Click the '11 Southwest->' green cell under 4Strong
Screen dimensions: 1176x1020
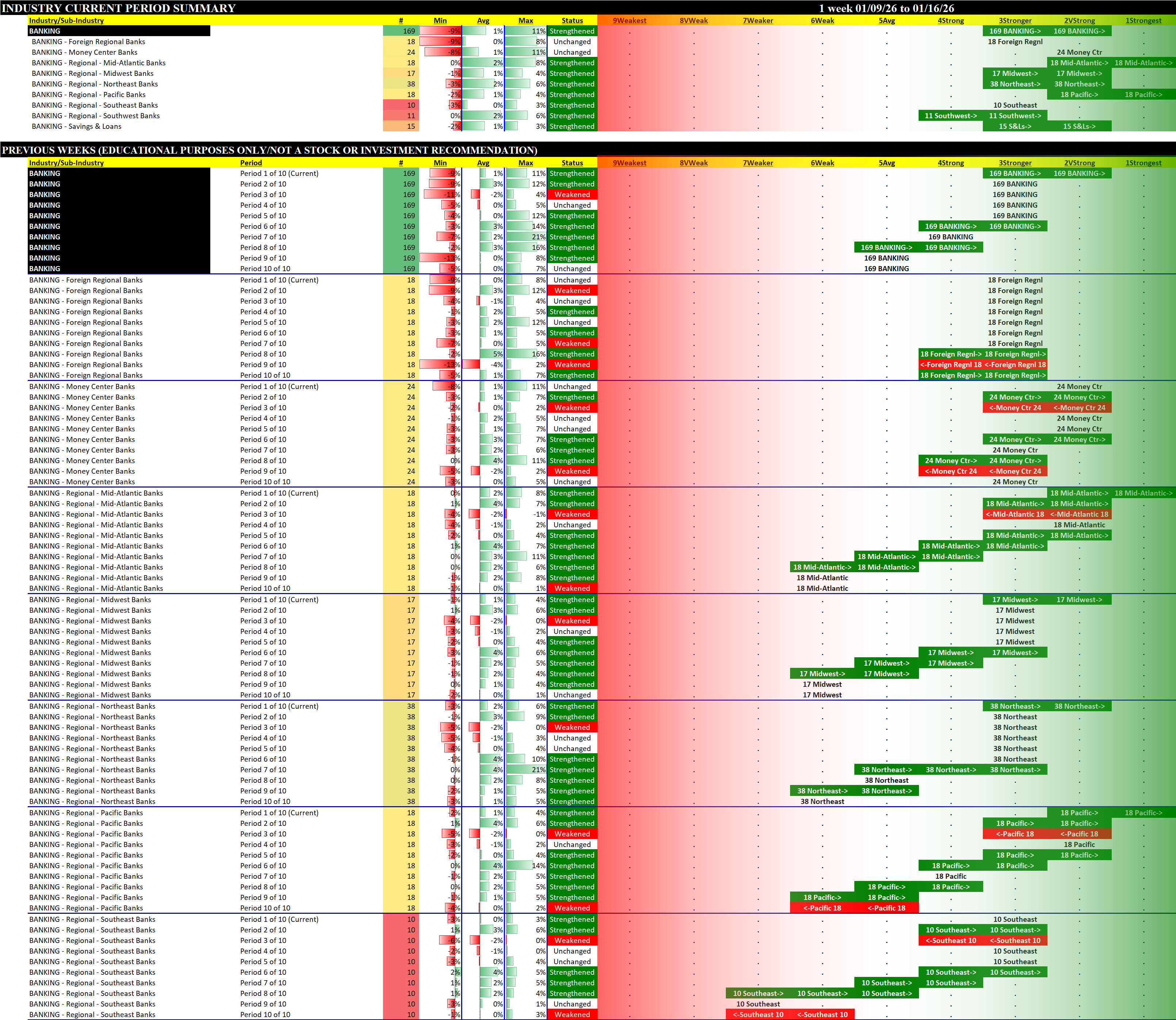point(950,116)
